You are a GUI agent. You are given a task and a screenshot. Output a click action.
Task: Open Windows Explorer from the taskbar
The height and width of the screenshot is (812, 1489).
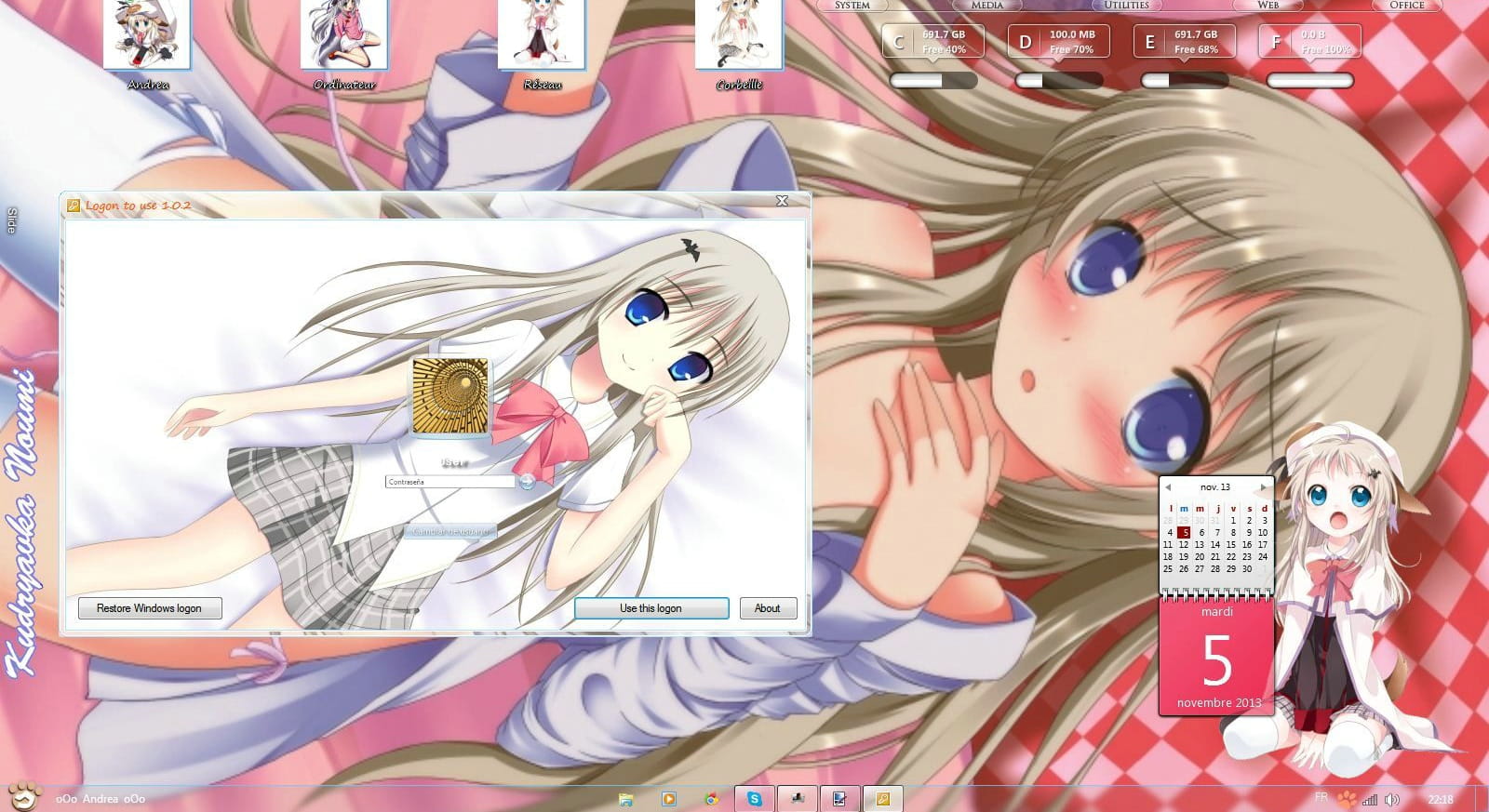coord(626,799)
